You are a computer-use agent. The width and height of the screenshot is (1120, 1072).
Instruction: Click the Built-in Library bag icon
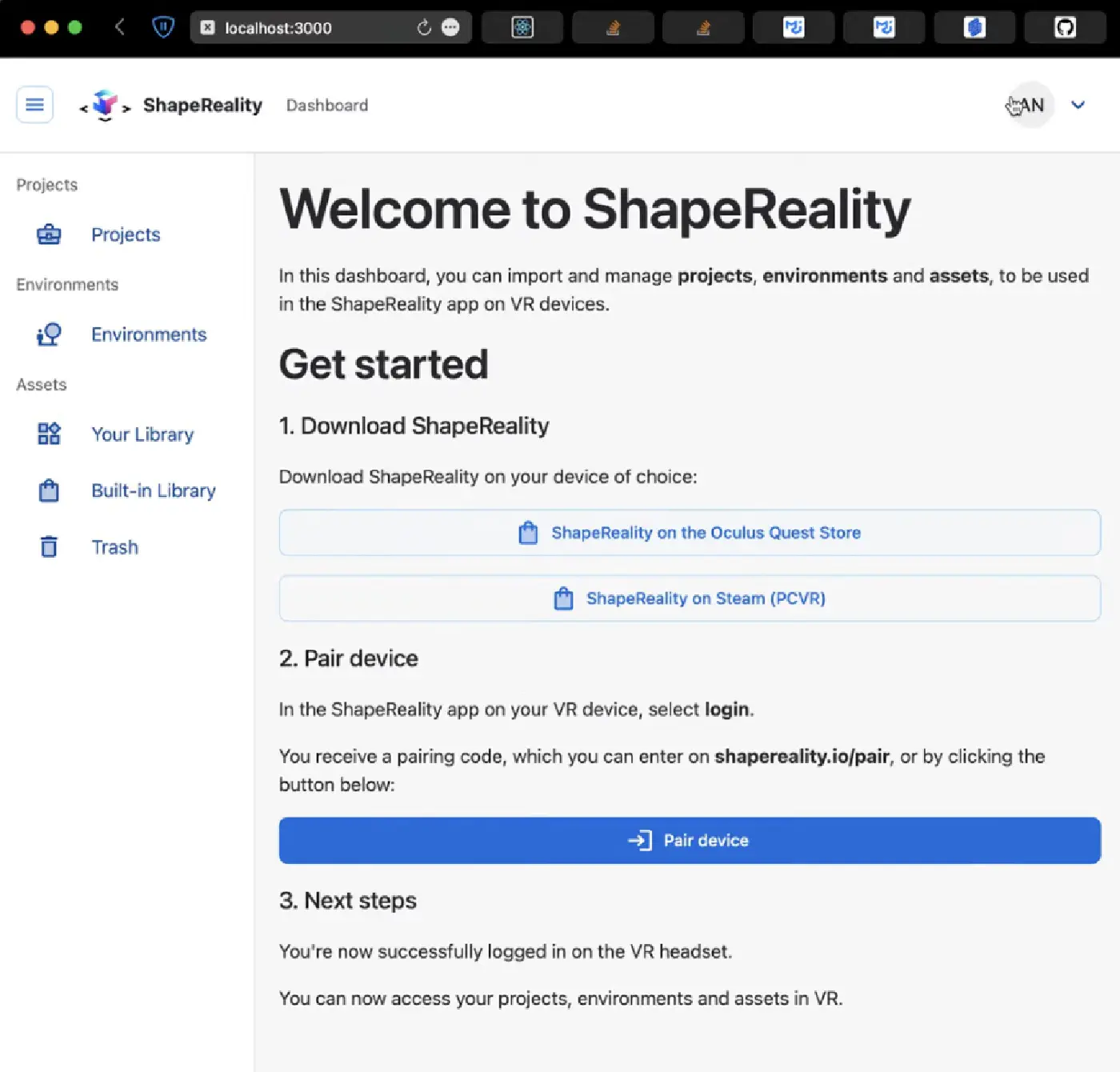[49, 490]
